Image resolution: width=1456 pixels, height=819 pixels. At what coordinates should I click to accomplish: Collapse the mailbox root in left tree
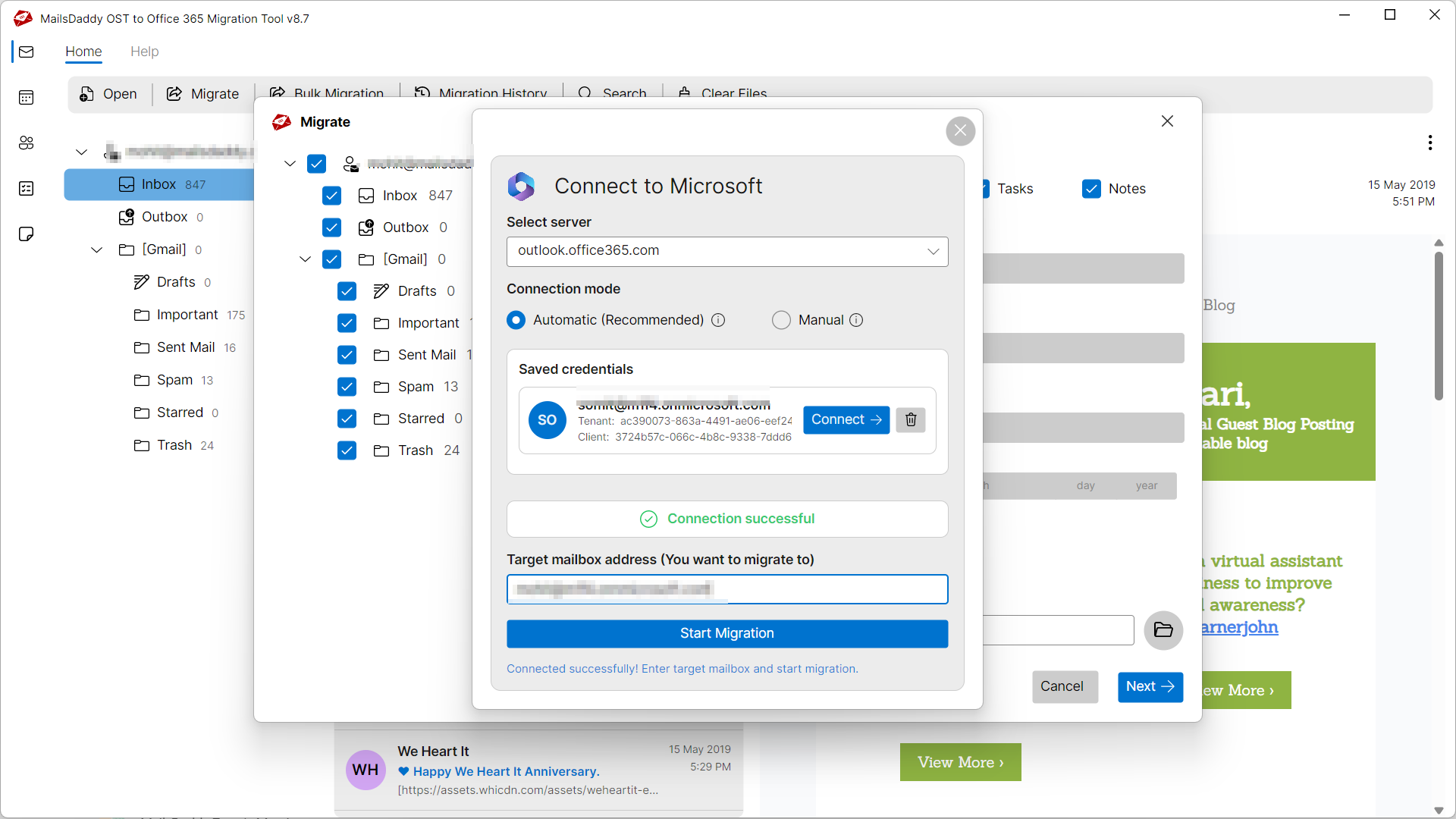coord(81,152)
